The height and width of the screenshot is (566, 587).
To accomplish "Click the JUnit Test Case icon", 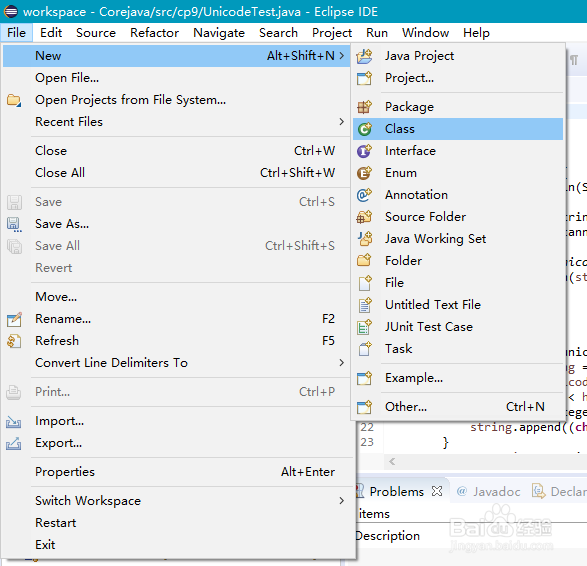I will pyautogui.click(x=364, y=327).
